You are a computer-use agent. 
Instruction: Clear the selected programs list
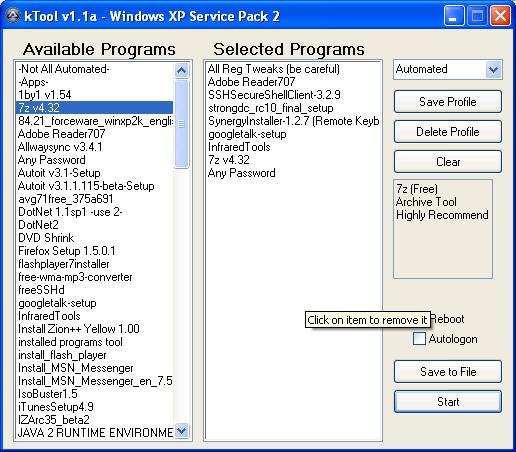[x=448, y=162]
